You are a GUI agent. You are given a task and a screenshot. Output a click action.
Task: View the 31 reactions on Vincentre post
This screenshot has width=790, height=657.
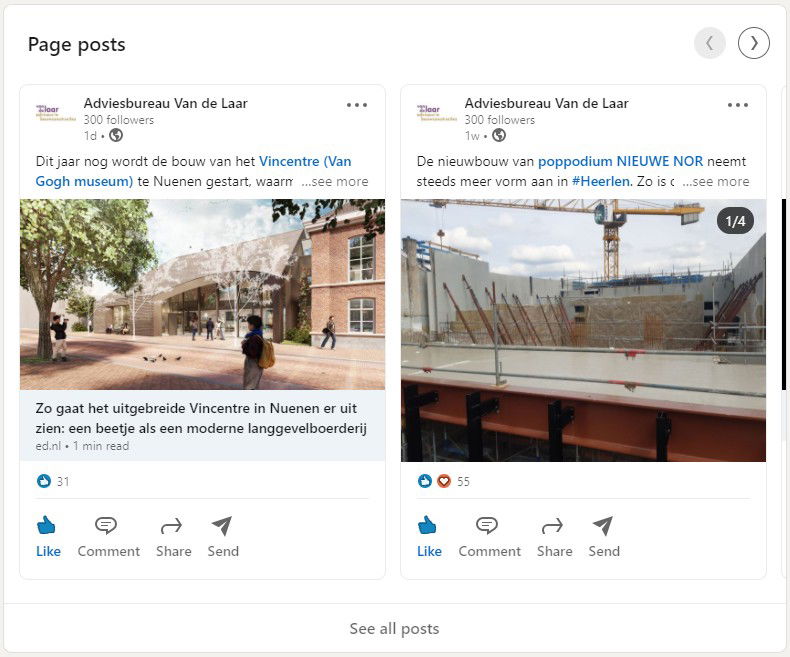(53, 481)
